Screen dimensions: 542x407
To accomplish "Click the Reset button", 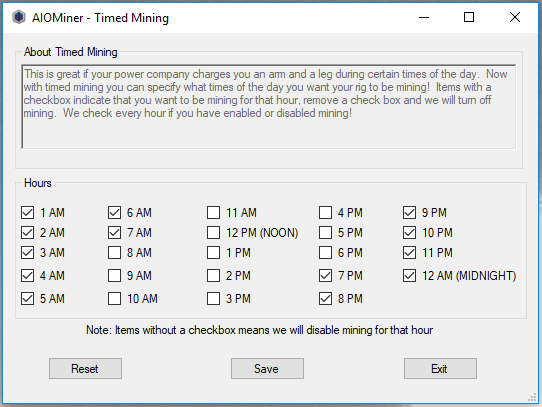I will (x=85, y=369).
